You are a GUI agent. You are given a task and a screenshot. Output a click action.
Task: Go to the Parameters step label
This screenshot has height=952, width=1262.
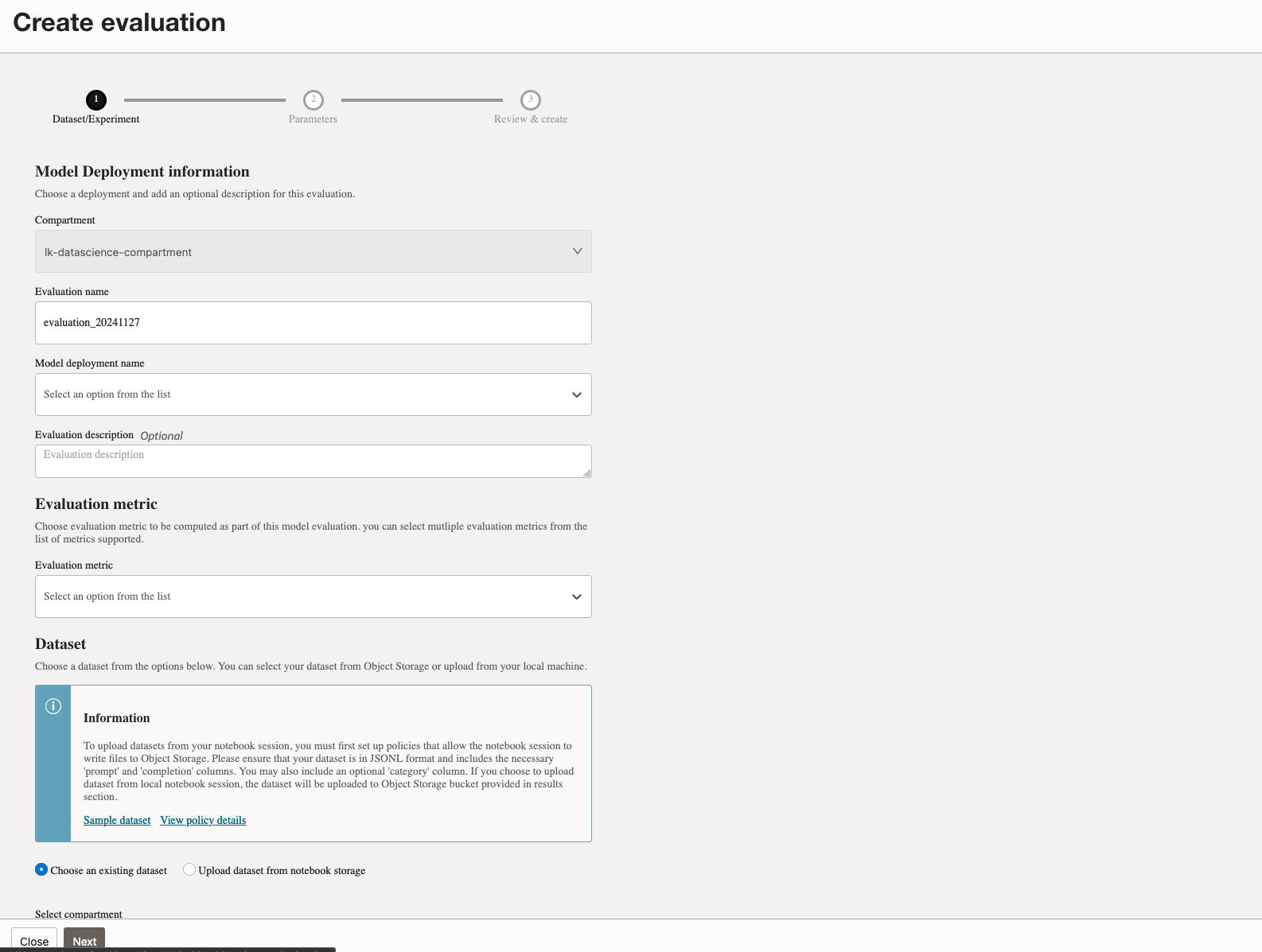coord(313,119)
